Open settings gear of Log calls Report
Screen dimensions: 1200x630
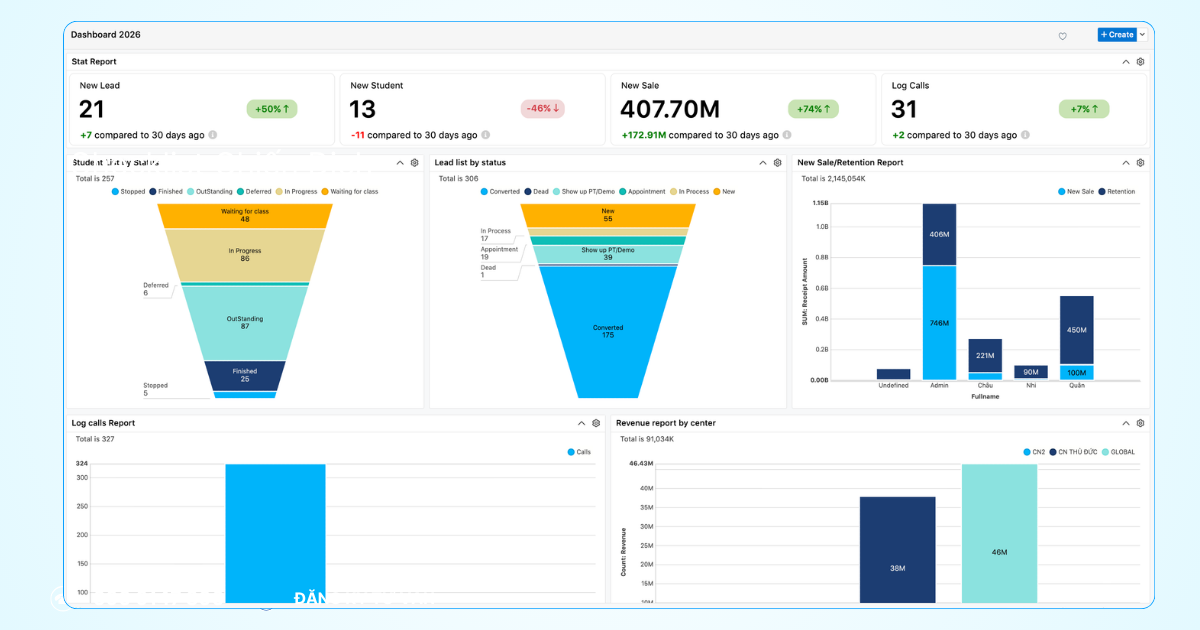tap(596, 423)
